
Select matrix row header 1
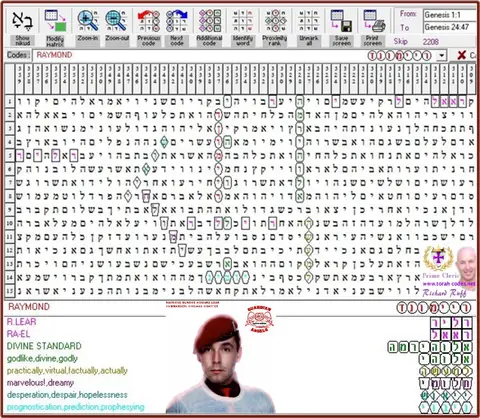click(10, 102)
